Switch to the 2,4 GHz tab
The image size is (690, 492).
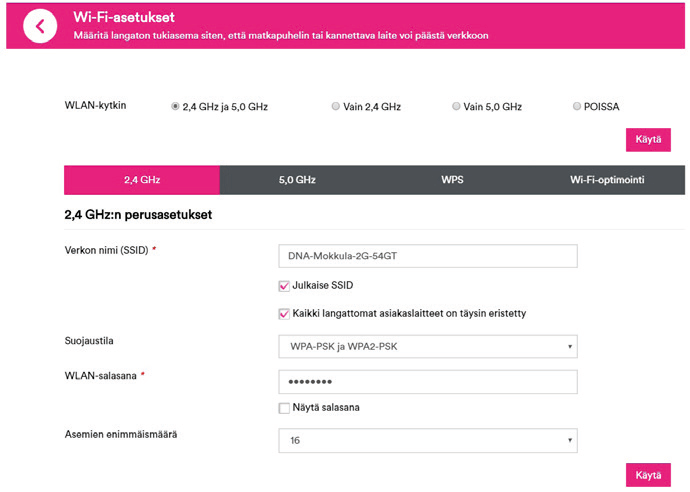pos(142,180)
